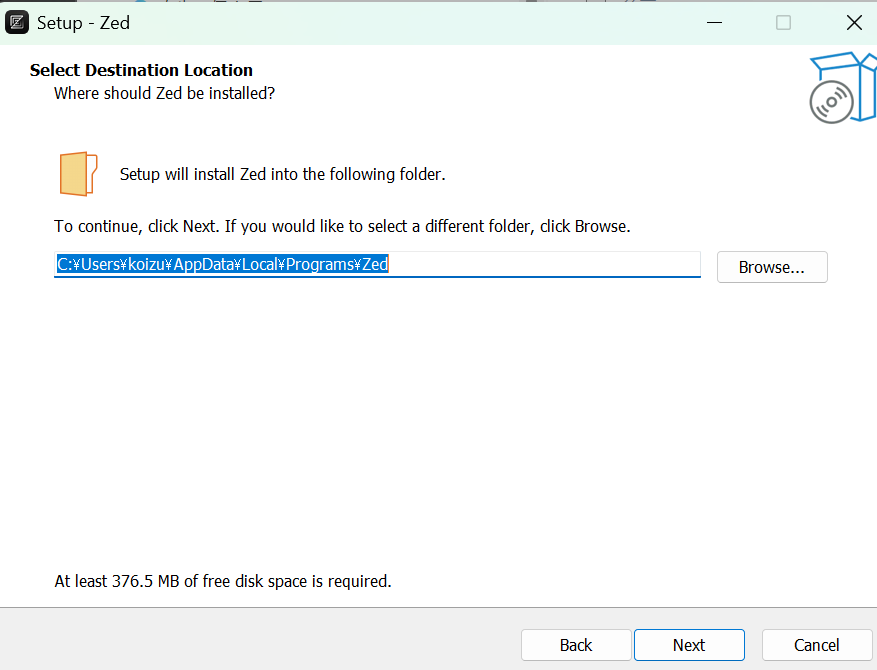Click 'Where should Zed be installed?' text
The image size is (877, 670).
[x=164, y=93]
